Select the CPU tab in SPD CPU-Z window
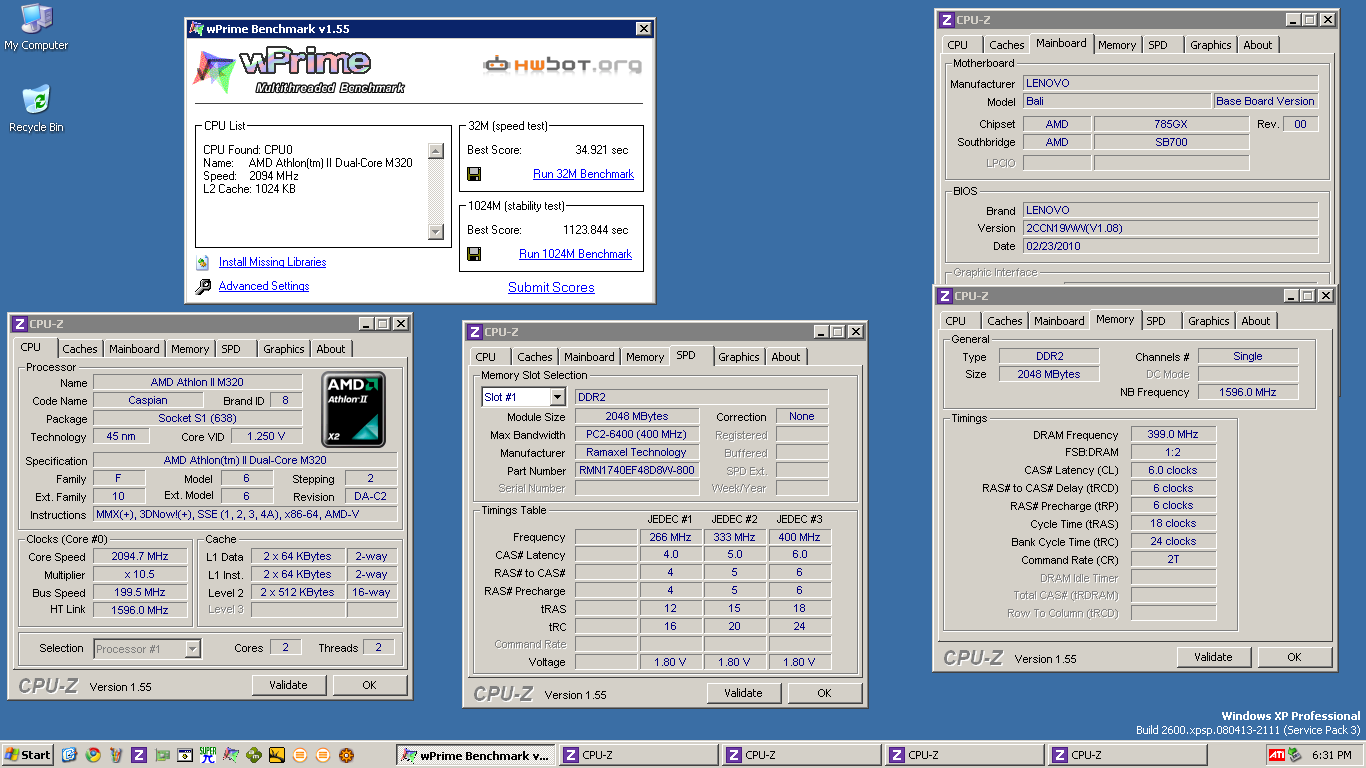The image size is (1366, 768). [x=486, y=357]
